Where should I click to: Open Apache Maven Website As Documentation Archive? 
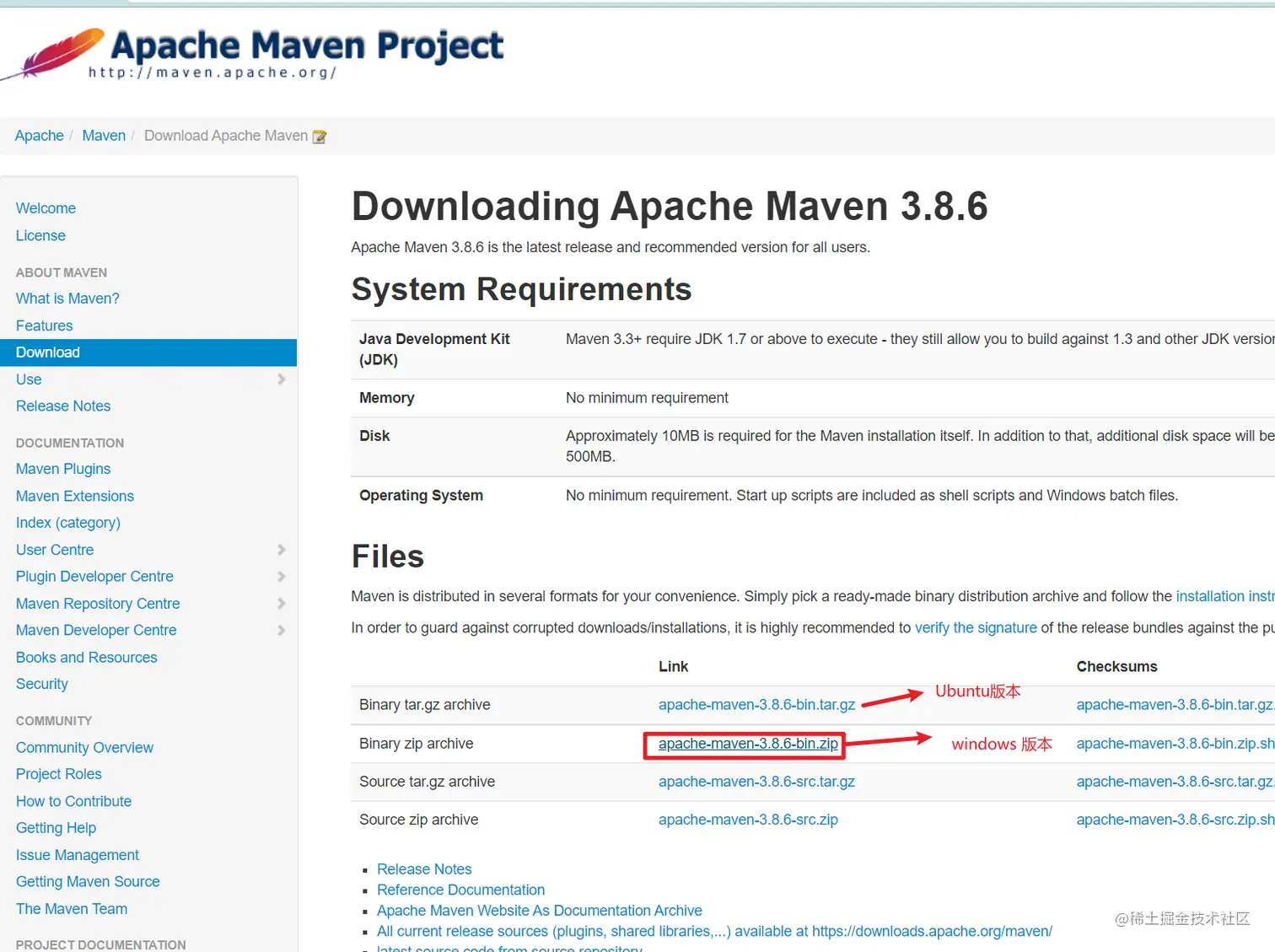540,911
